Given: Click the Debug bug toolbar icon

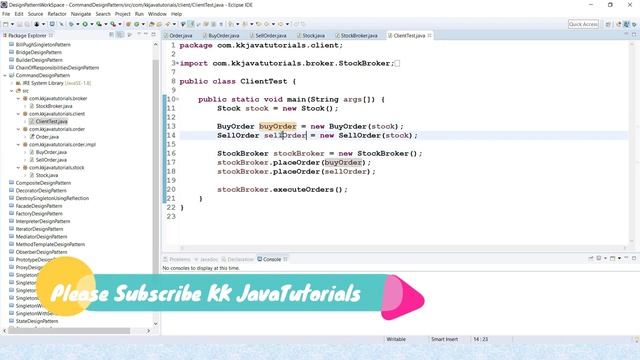Looking at the screenshot, I should 71,24.
